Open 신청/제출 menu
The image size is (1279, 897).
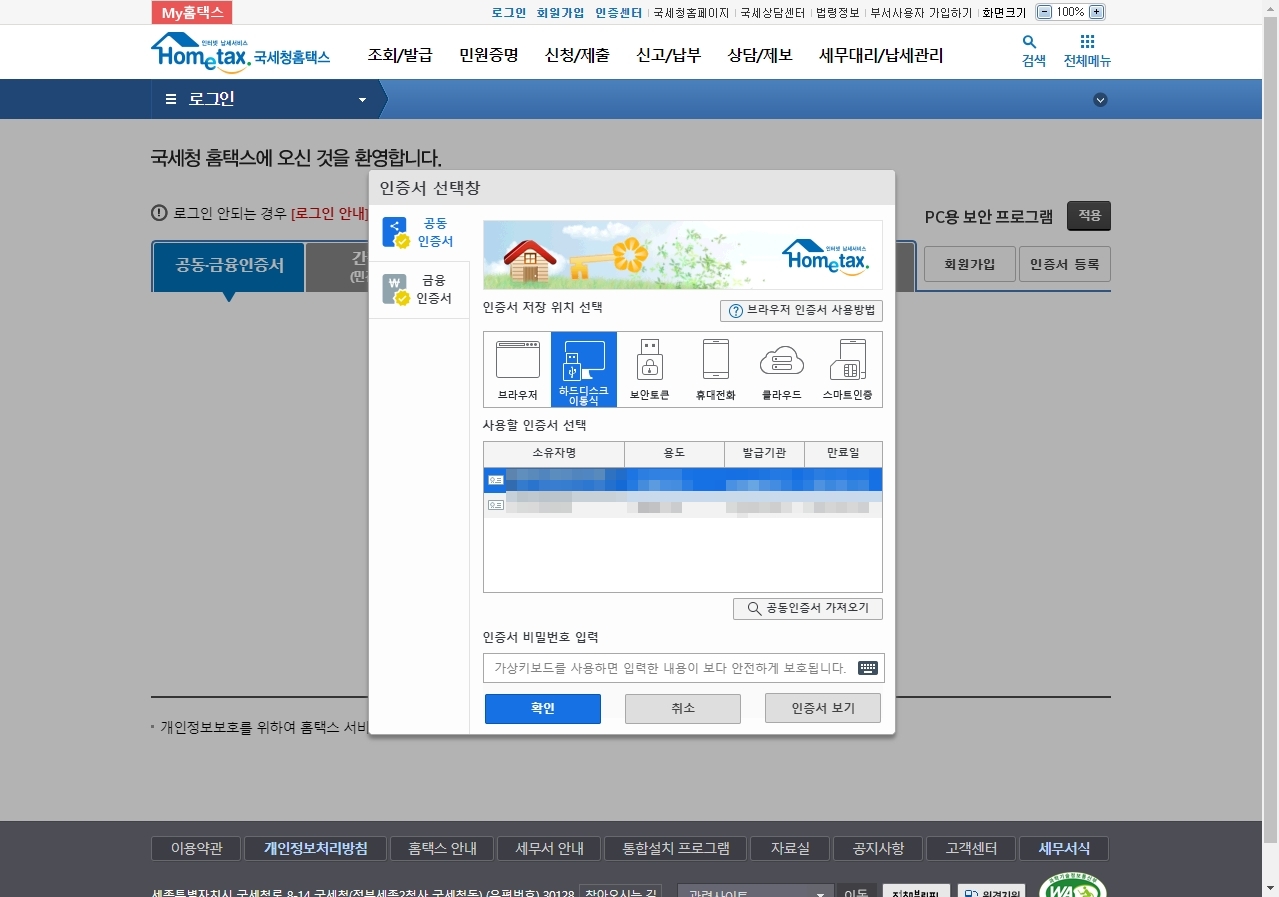[577, 55]
